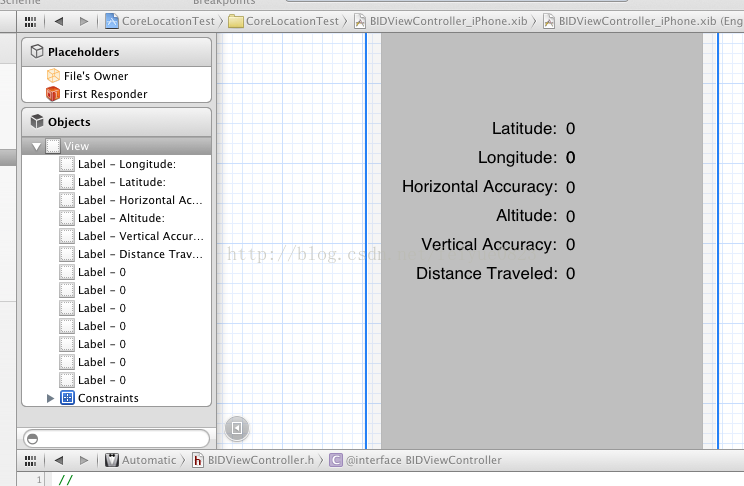The width and height of the screenshot is (744, 486).
Task: Open @interface BIDViewController symbol menu
Action: point(423,460)
